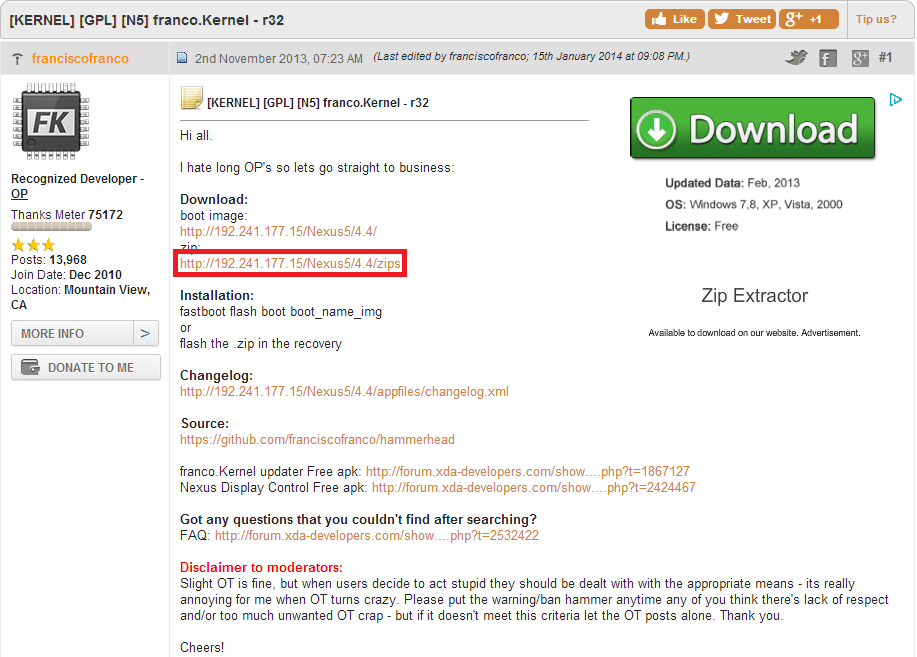The image size is (917, 657).
Task: Click the 'Installation:' heading
Action: (217, 295)
